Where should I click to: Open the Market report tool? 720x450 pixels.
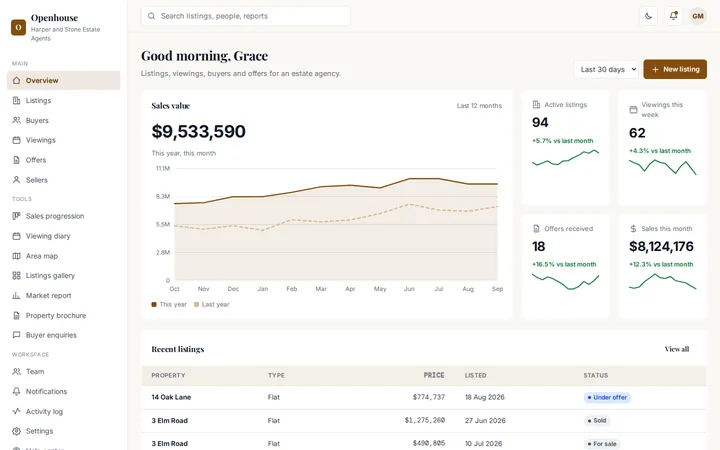(x=63, y=296)
